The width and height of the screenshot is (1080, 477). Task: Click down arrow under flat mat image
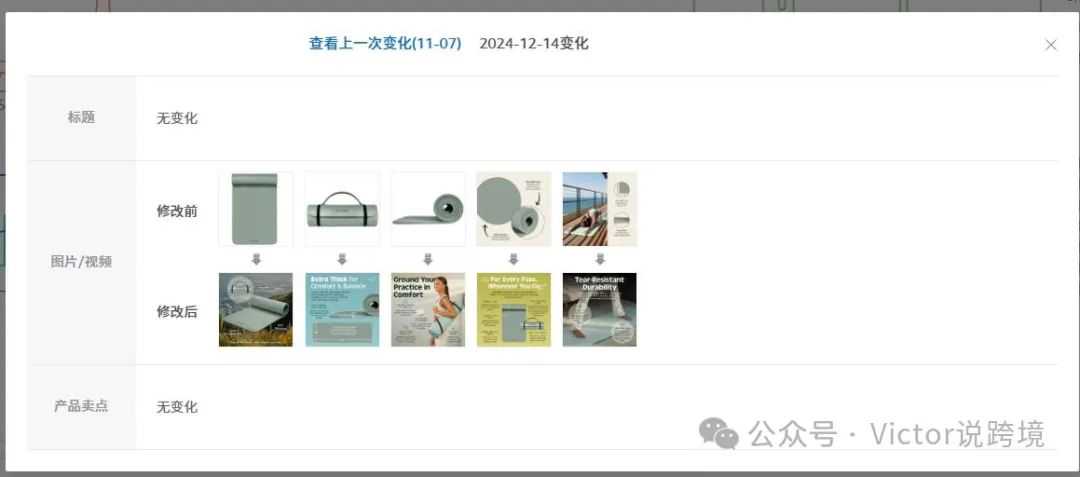coord(256,259)
